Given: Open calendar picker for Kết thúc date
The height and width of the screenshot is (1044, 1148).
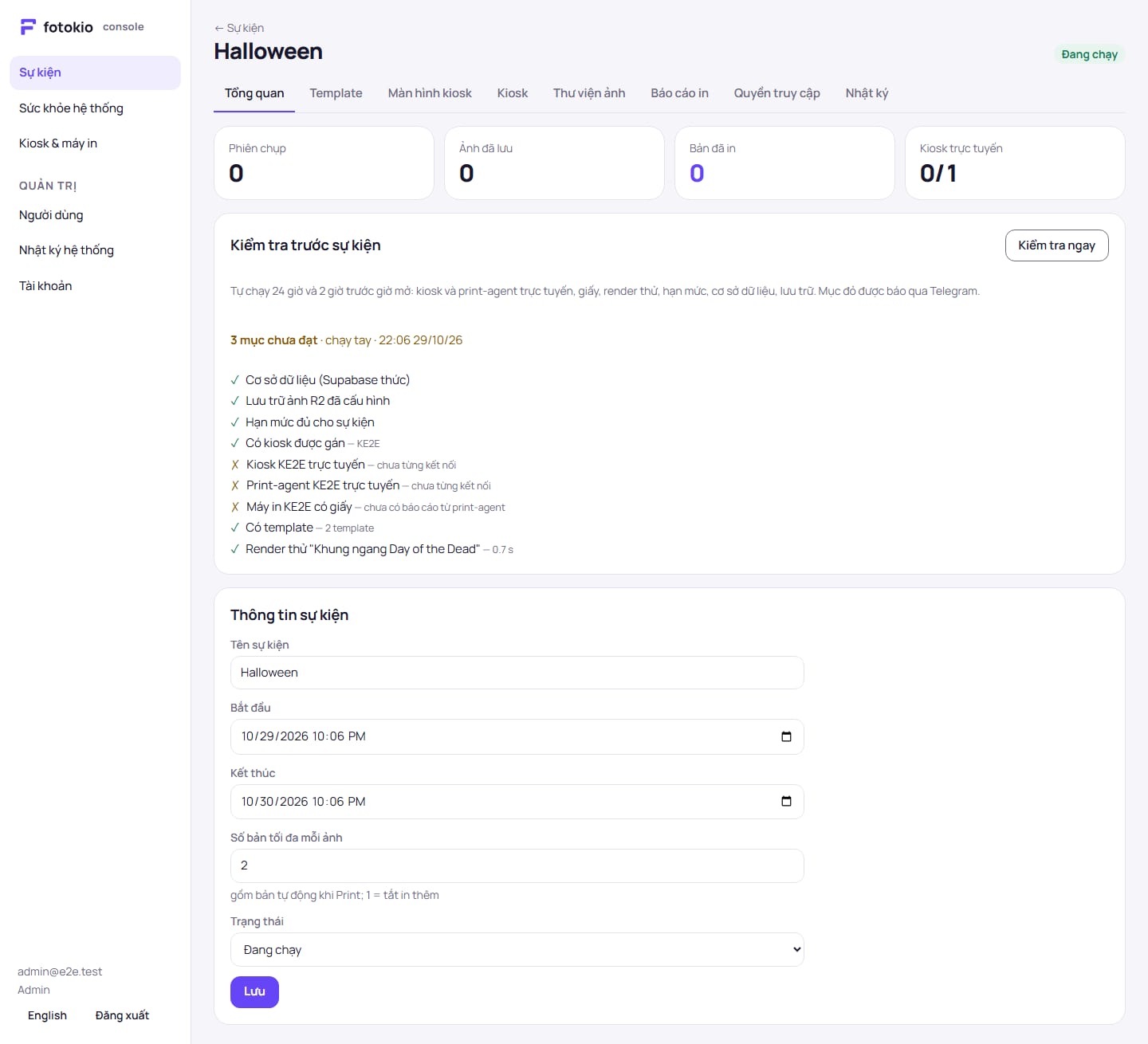Looking at the screenshot, I should [786, 802].
